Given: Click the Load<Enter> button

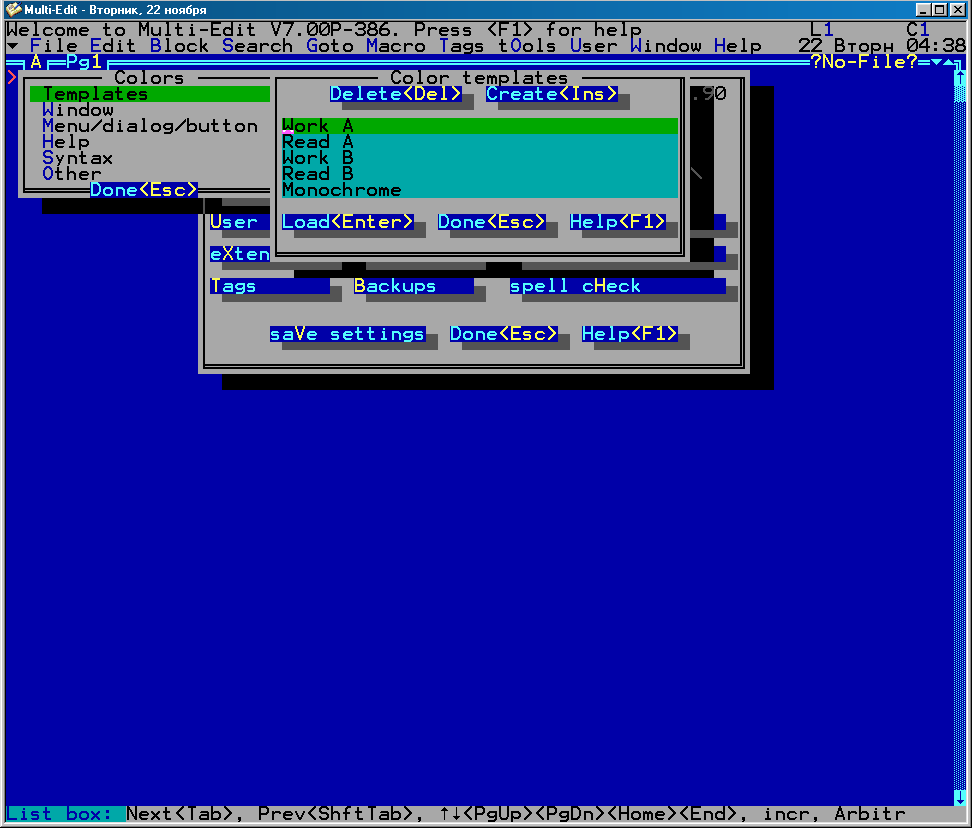Looking at the screenshot, I should tap(347, 222).
